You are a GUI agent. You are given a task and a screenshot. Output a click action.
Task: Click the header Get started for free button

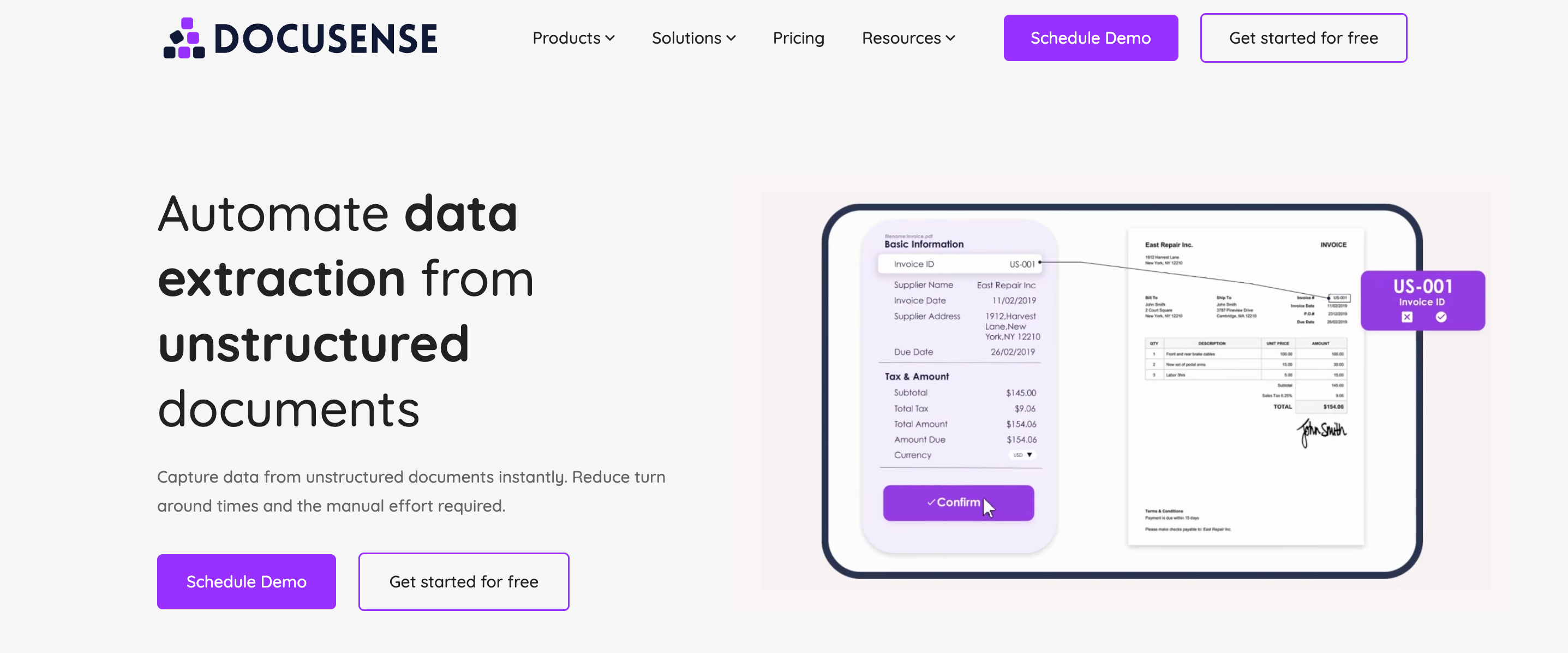pos(1303,38)
